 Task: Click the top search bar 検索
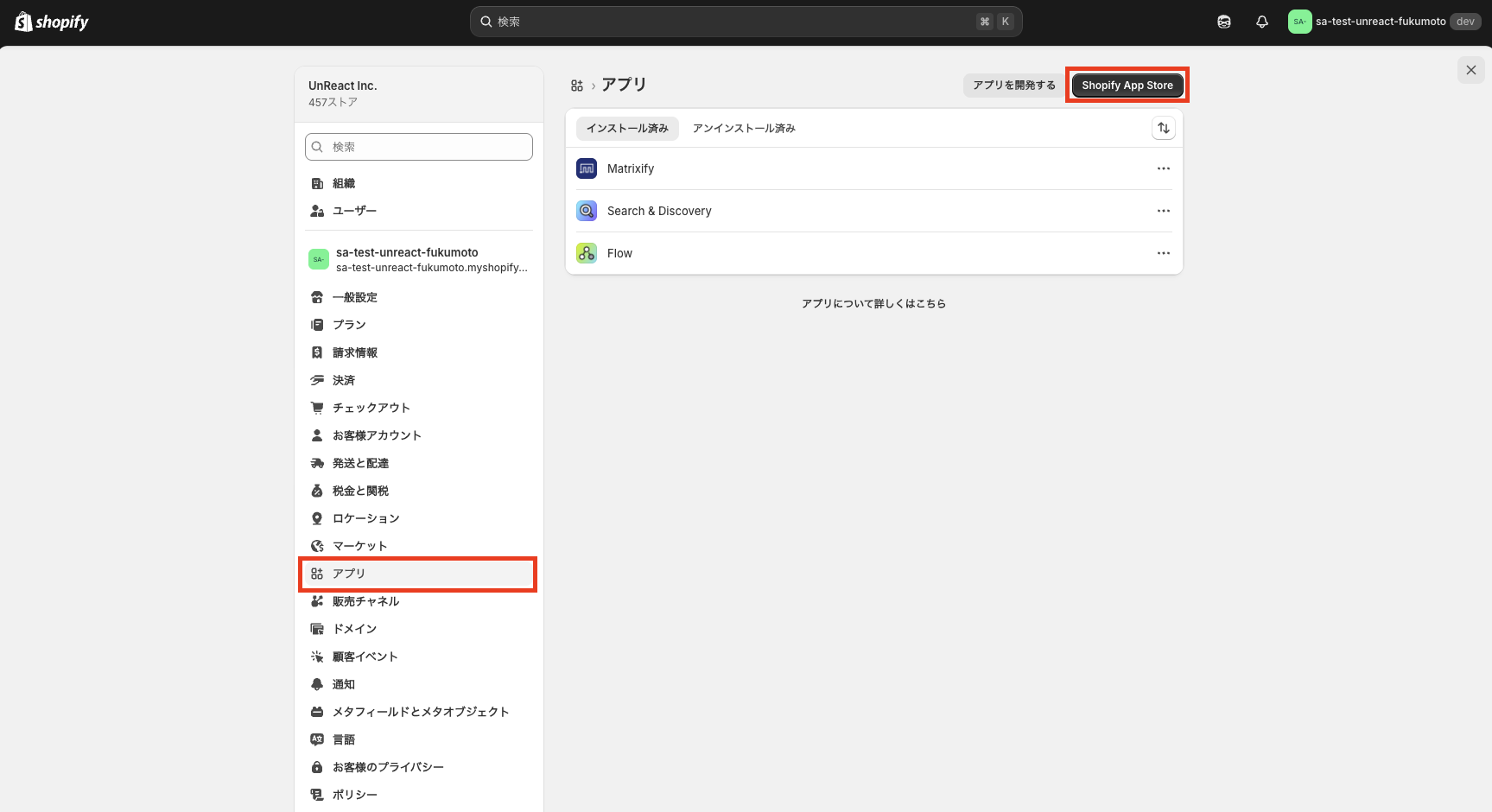coord(746,22)
